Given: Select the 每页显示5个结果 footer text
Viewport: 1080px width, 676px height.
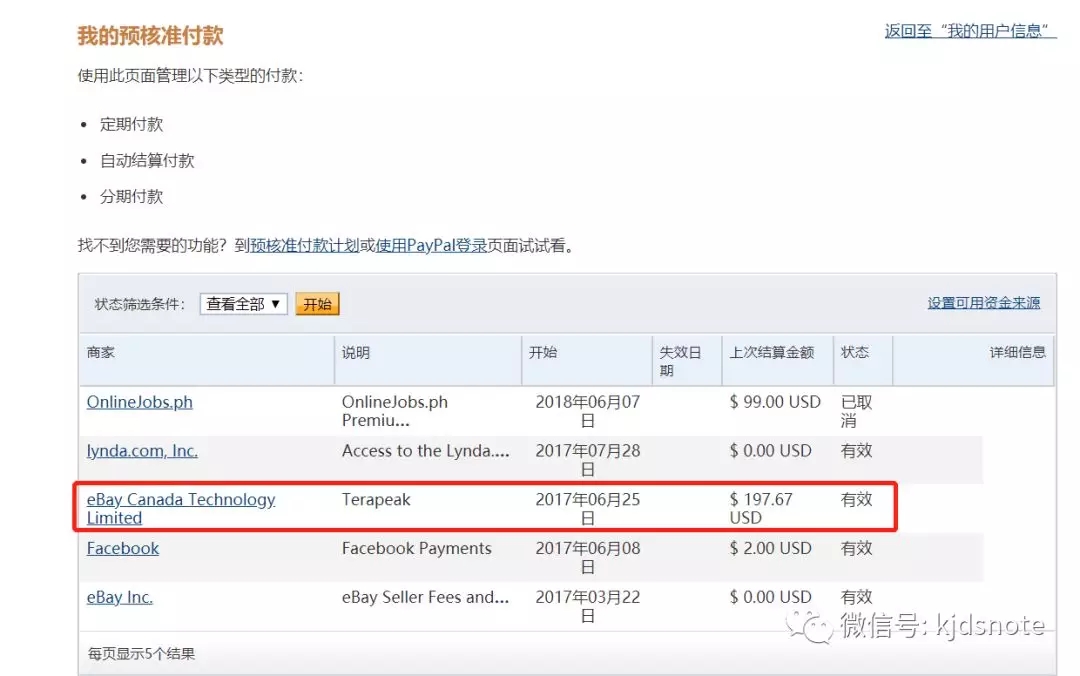Looking at the screenshot, I should pyautogui.click(x=141, y=653).
